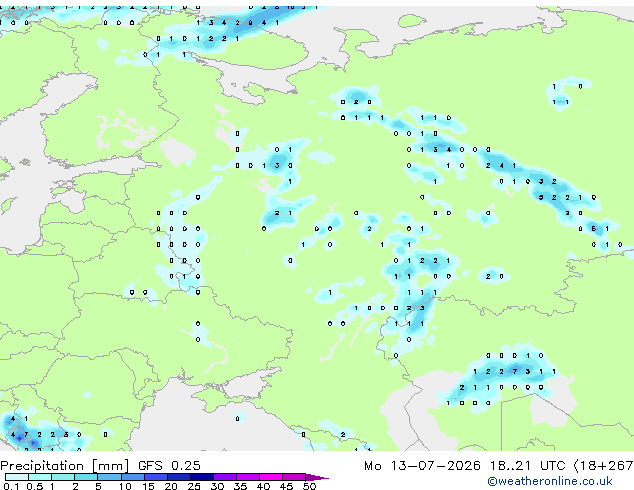The image size is (634, 490).
Task: Click the "0.5" legend scale label
Action: [35, 486]
